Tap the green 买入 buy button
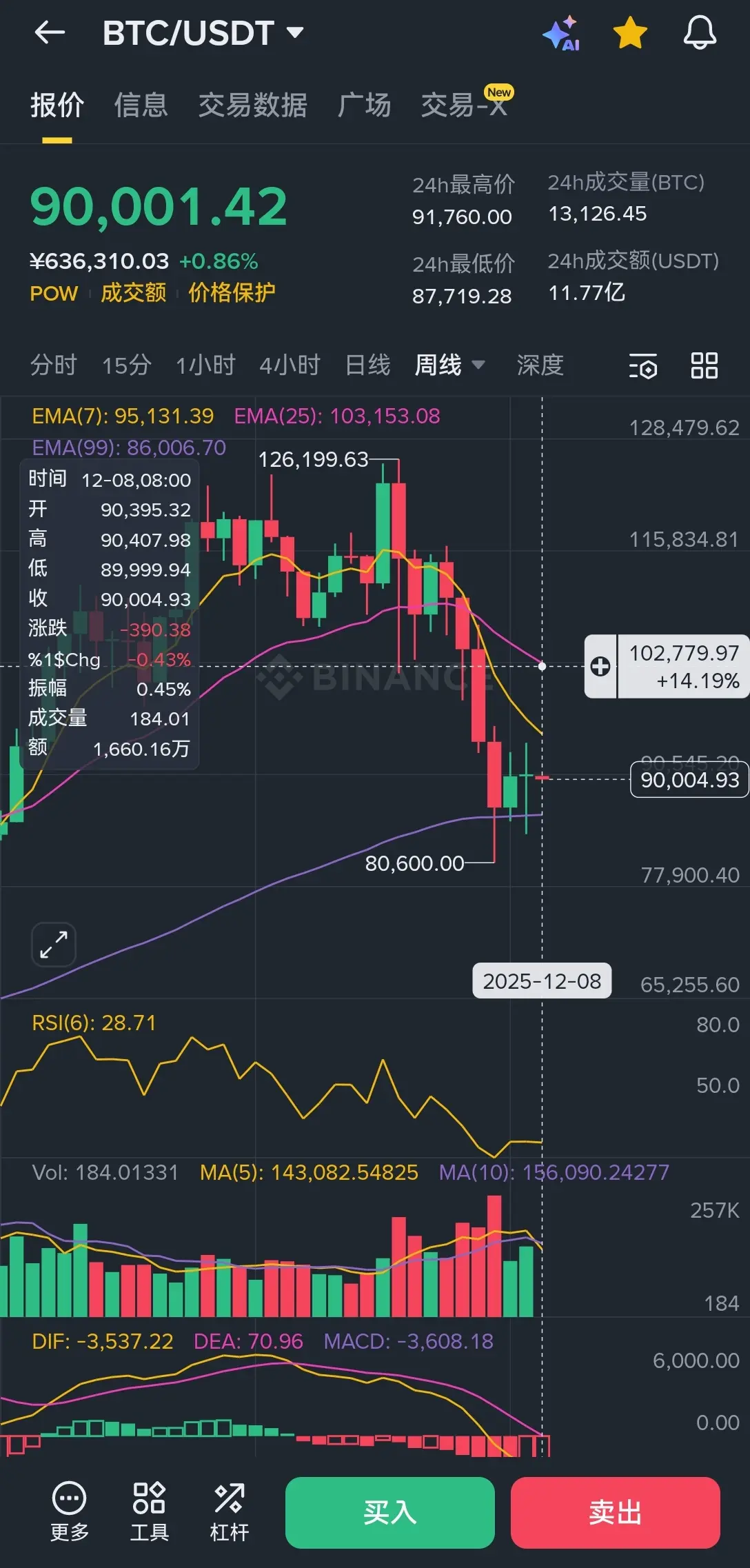750x1568 pixels. pos(390,1513)
